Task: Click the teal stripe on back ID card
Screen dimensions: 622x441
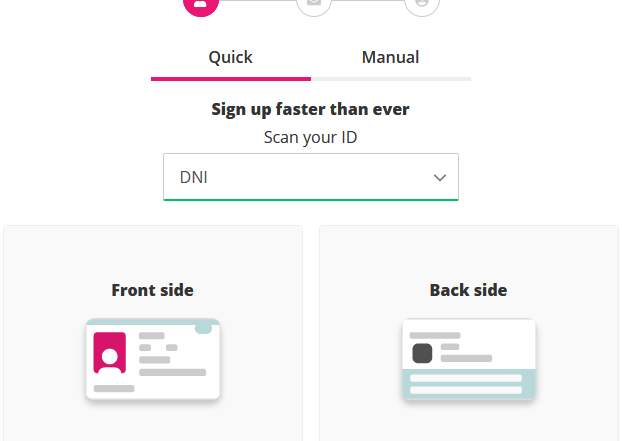Action: point(469,383)
